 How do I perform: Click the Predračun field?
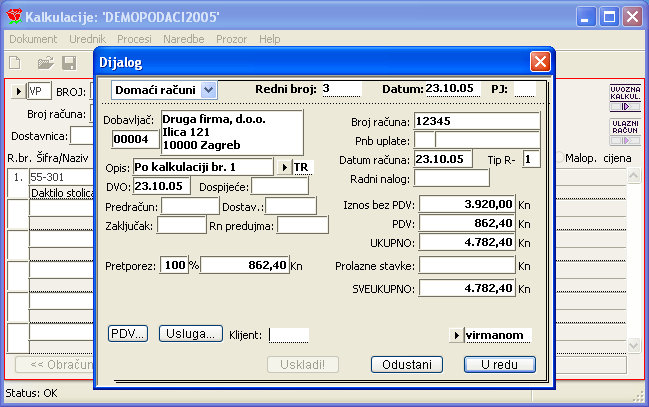click(x=190, y=206)
